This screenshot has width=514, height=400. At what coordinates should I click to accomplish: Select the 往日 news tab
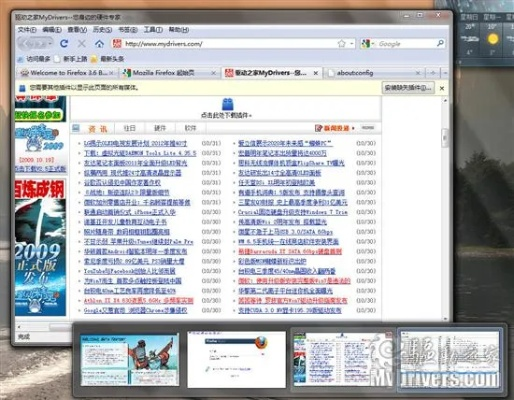[129, 128]
